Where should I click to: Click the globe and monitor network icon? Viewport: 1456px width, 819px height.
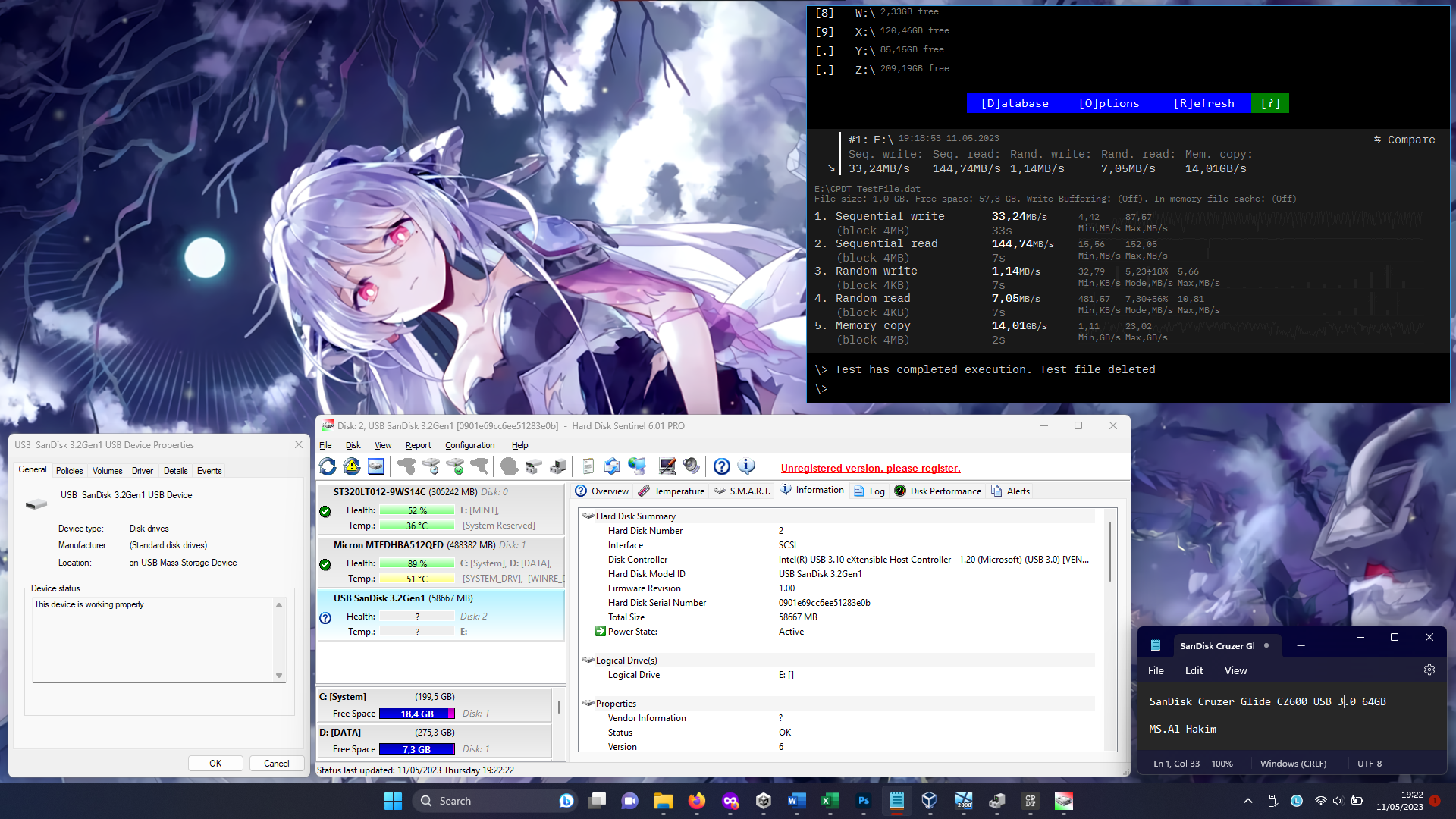(637, 466)
